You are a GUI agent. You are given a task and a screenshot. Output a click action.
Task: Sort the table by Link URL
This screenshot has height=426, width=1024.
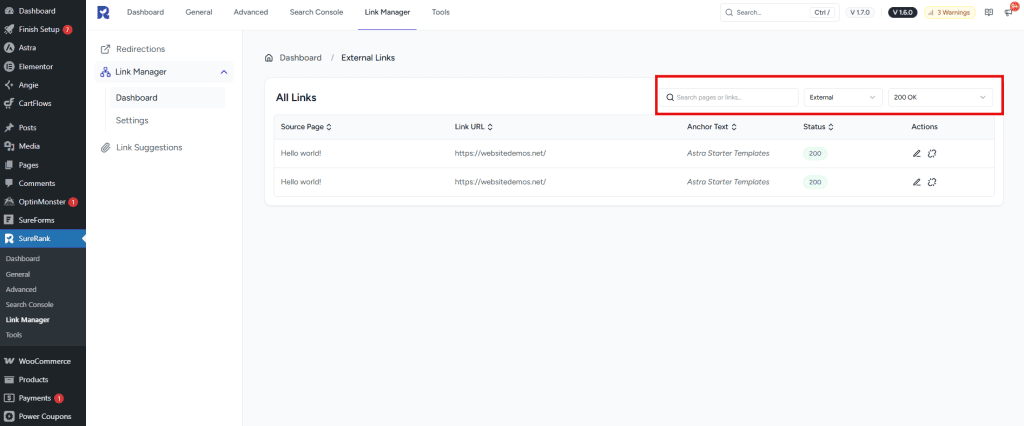coord(473,127)
